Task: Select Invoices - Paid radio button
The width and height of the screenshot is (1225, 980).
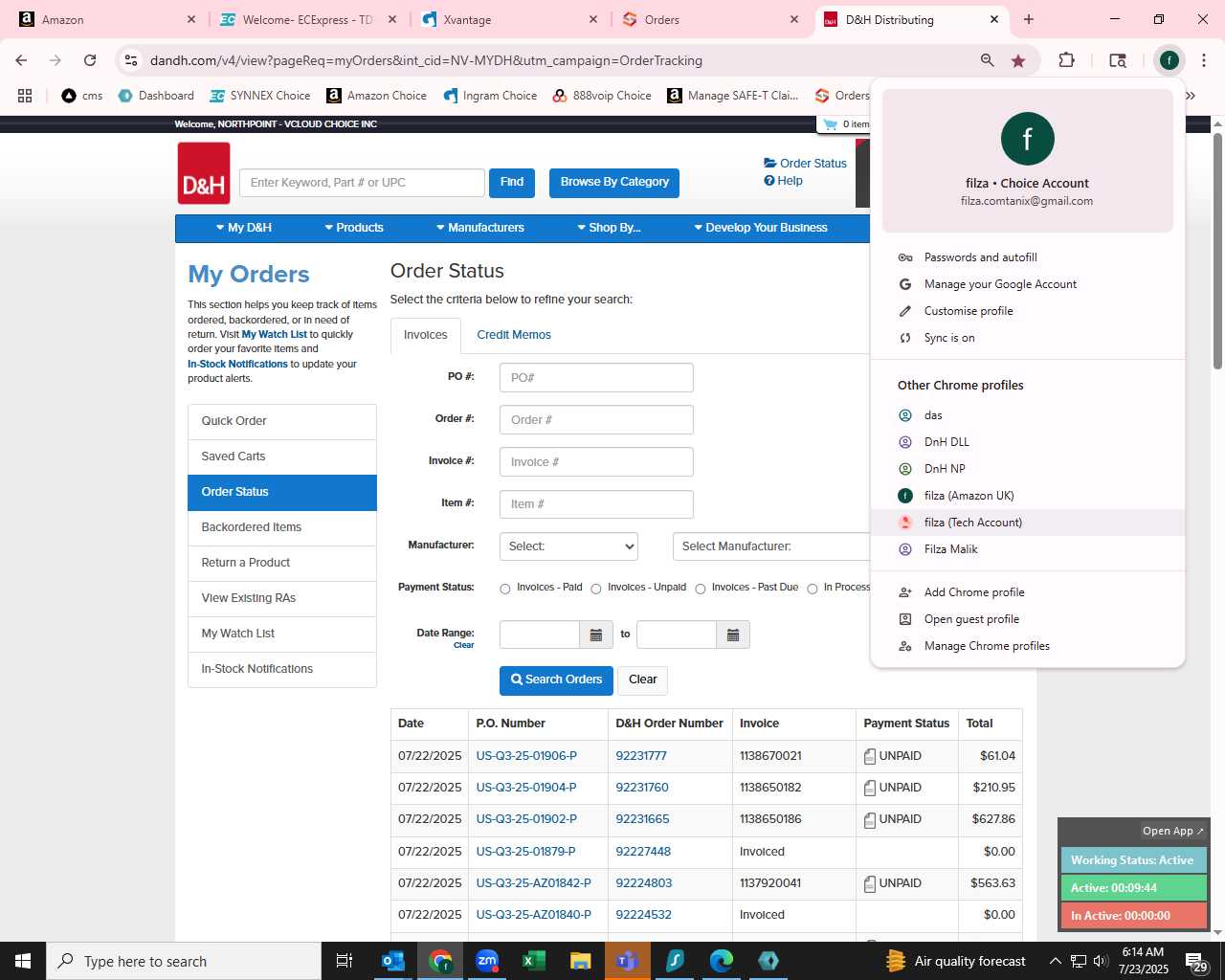Action: 505,589
